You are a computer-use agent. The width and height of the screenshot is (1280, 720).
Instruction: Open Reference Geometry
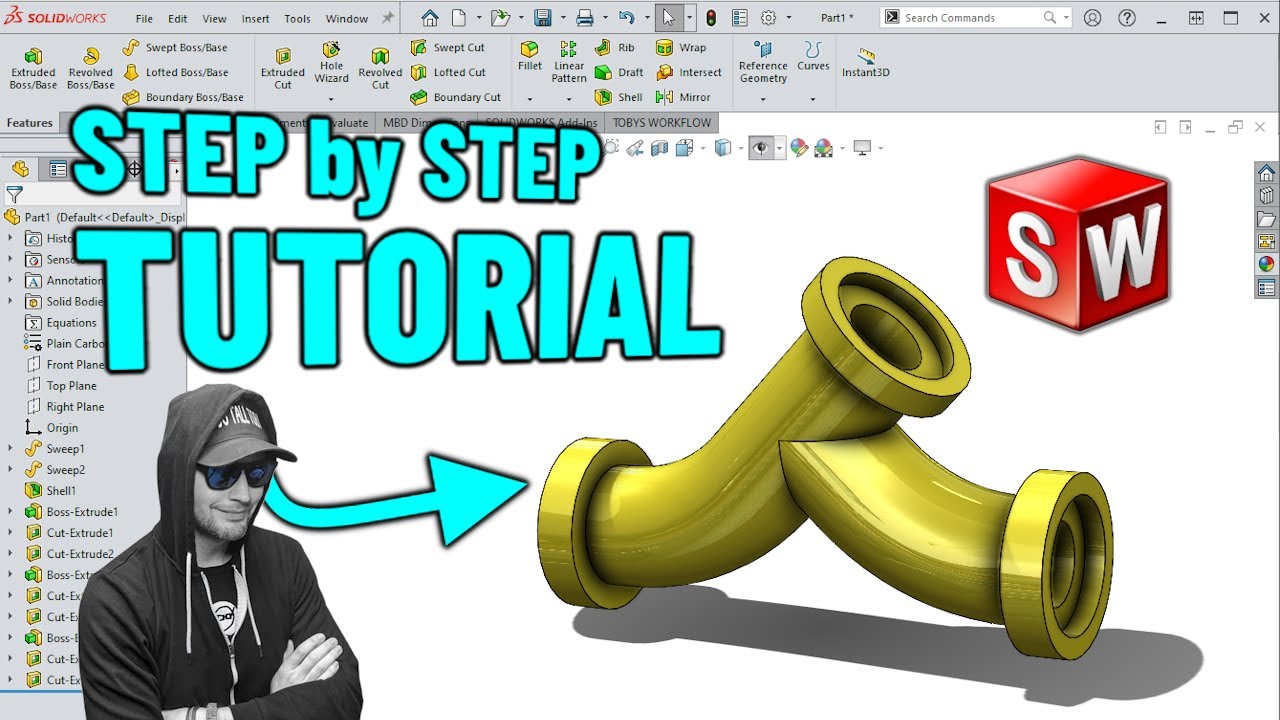click(763, 63)
